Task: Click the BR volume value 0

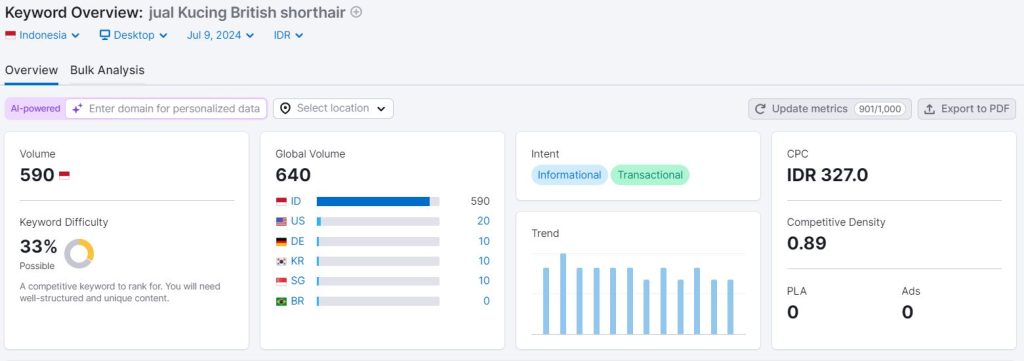Action: [x=487, y=301]
